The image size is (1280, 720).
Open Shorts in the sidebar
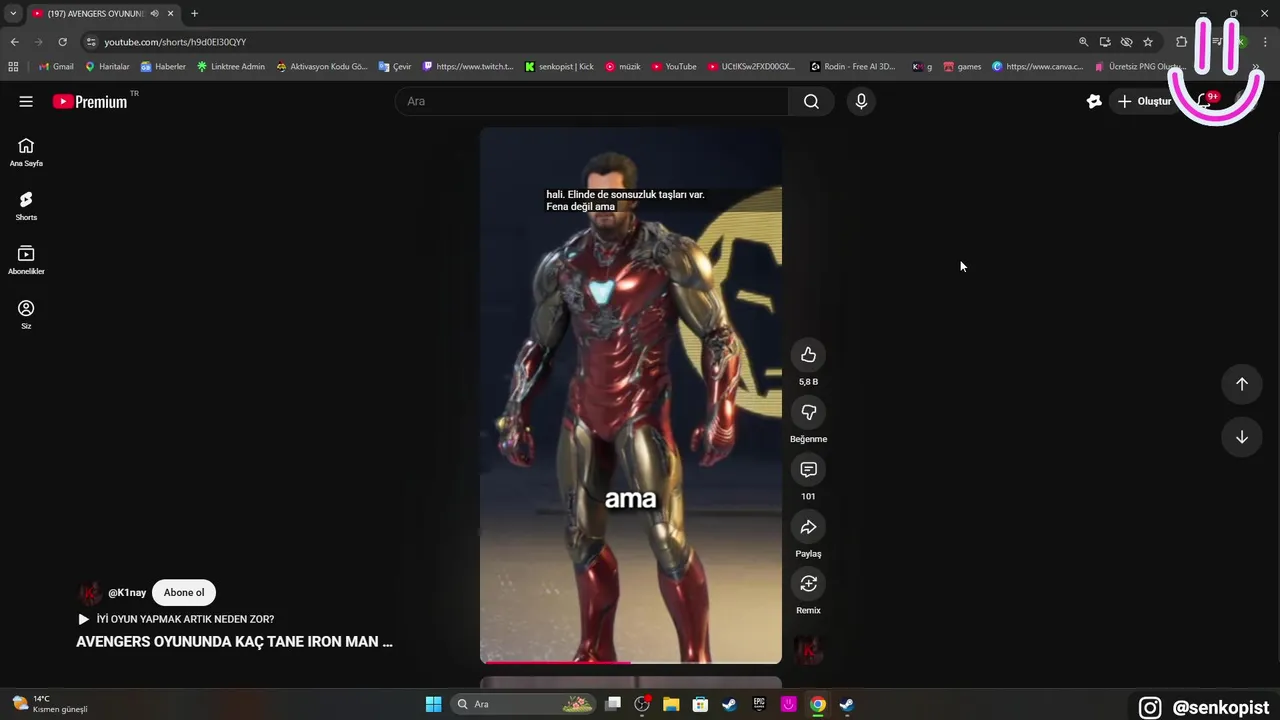tap(26, 206)
